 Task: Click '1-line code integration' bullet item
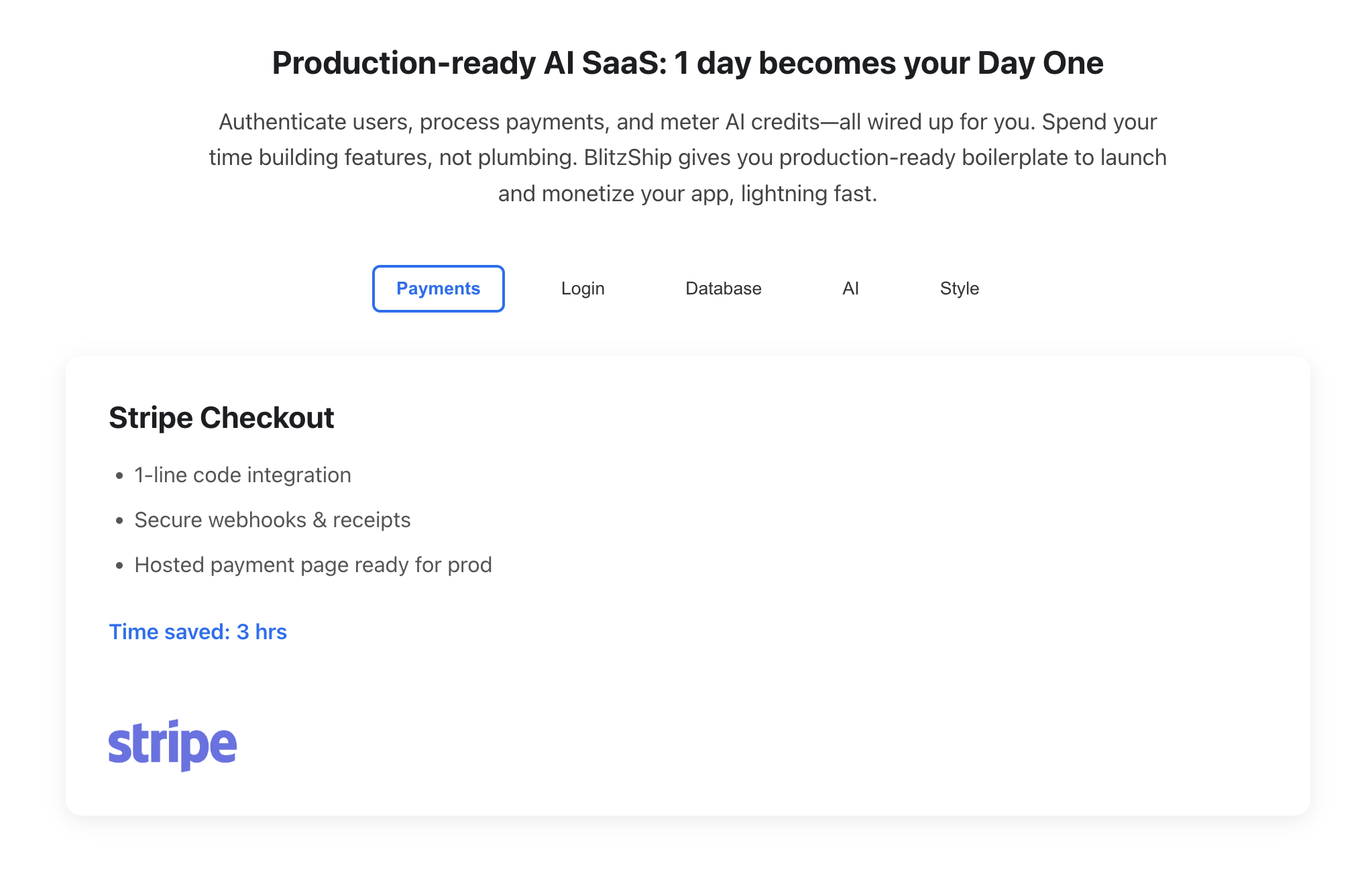pyautogui.click(x=242, y=475)
